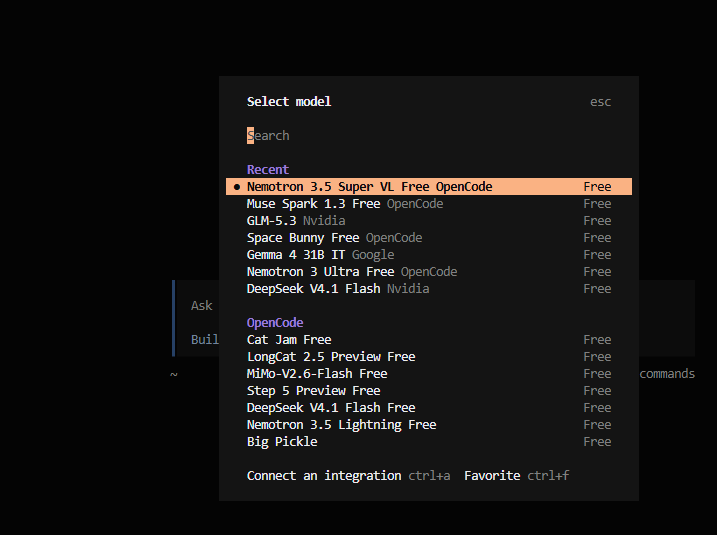Choose Muse Spark 1.3 Free model
Screen dimensions: 717x535
pyautogui.click(x=428, y=203)
